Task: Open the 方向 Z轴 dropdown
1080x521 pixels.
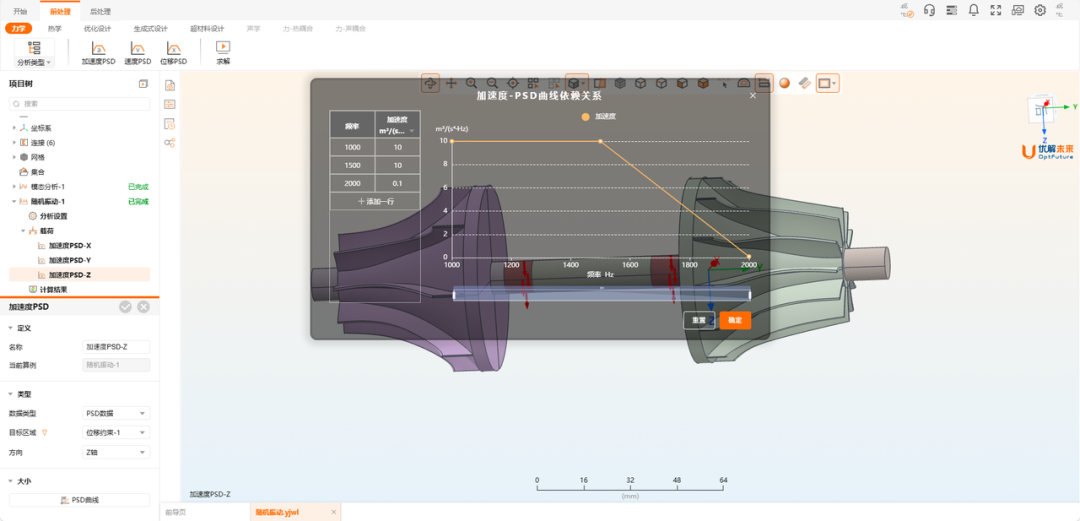Action: (116, 452)
